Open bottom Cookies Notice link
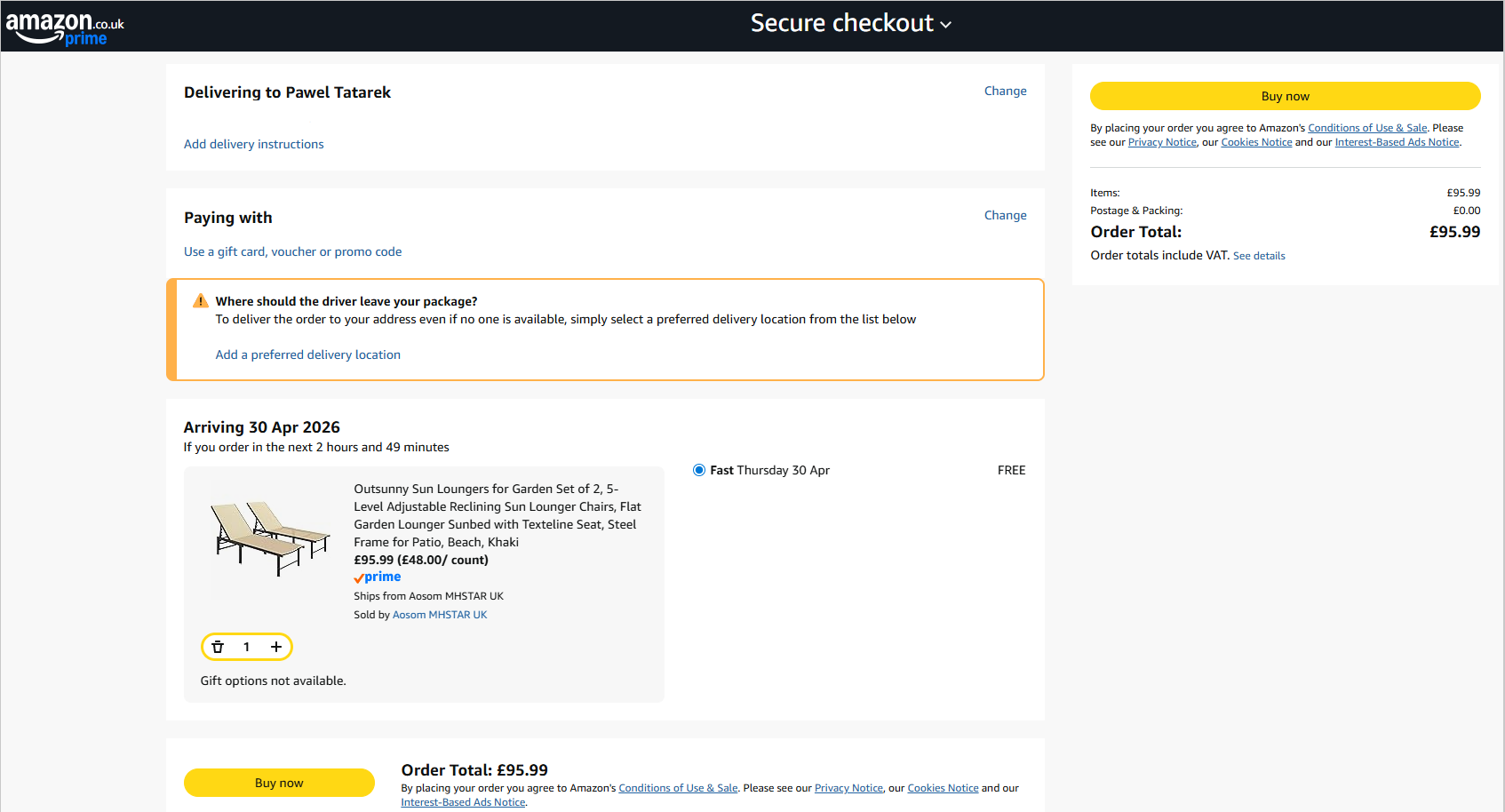Image resolution: width=1505 pixels, height=812 pixels. [943, 788]
